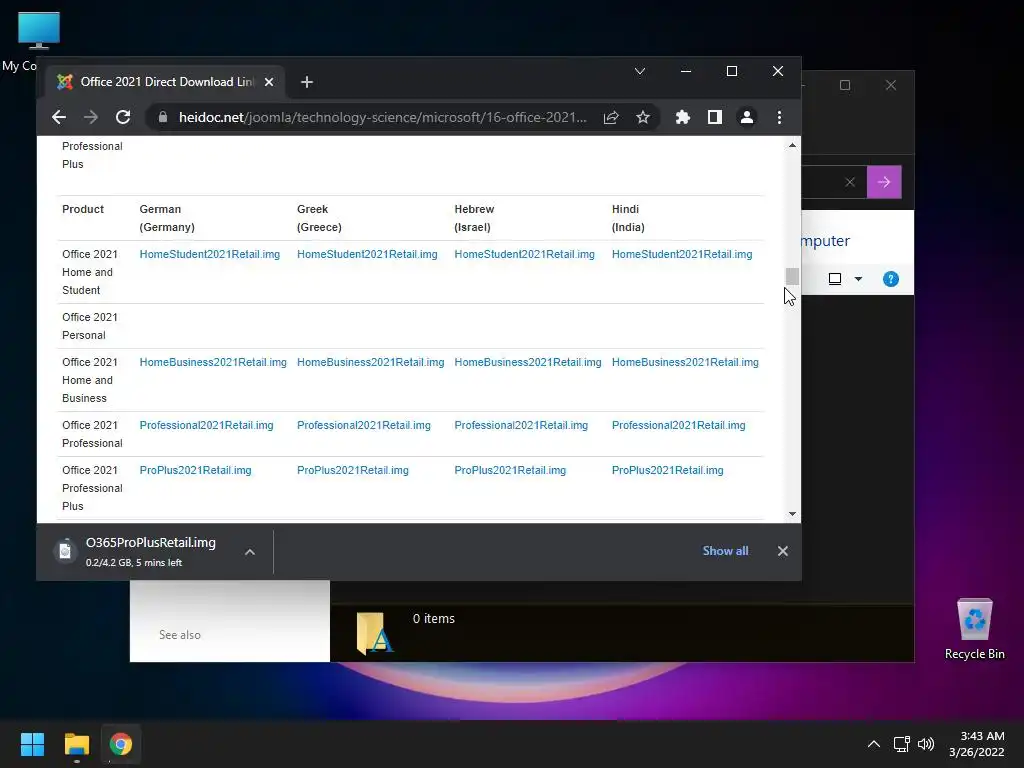
Task: Click the purple go arrow in background window
Action: pyautogui.click(x=884, y=182)
